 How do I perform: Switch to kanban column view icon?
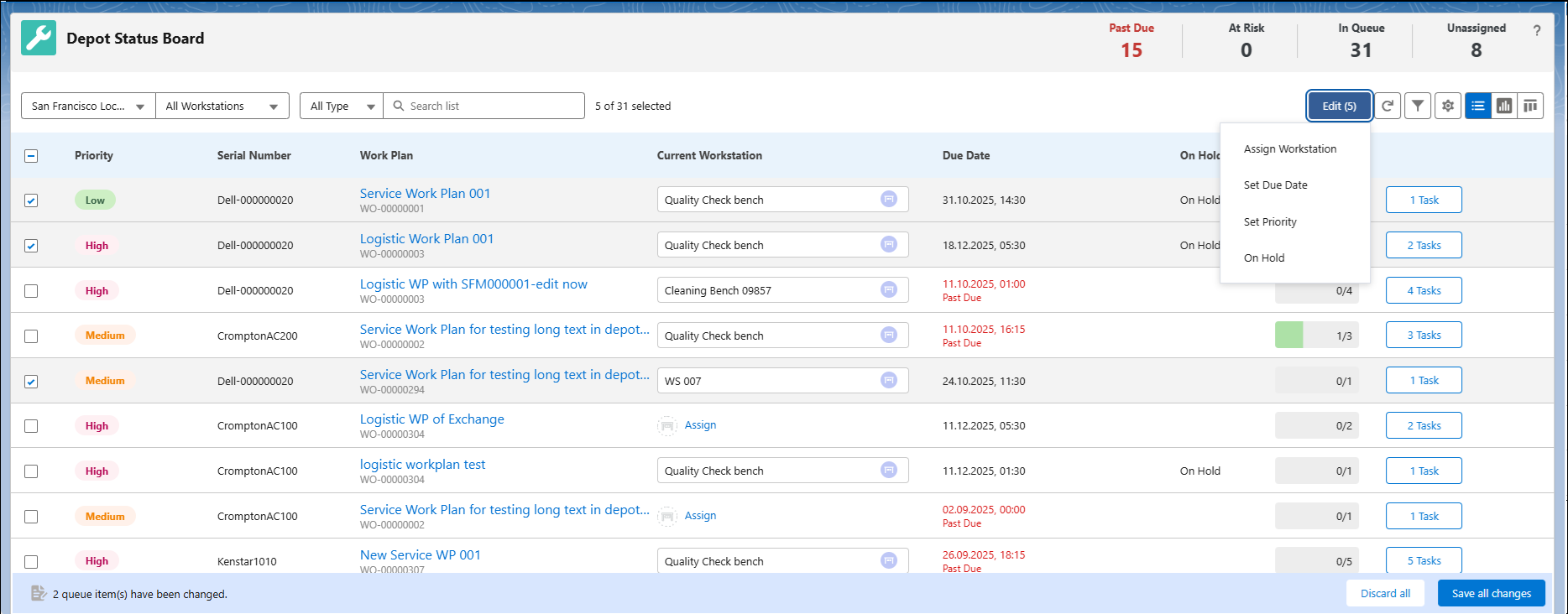point(1530,106)
